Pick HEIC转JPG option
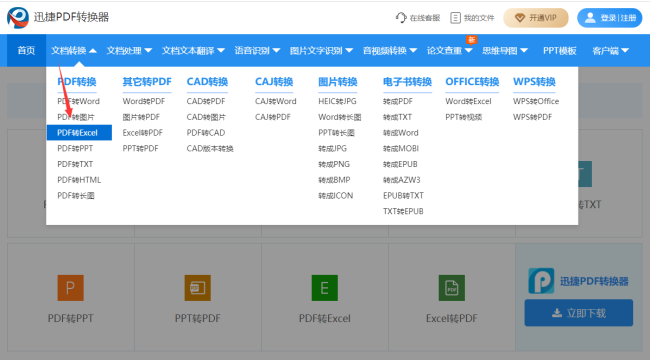Viewport: 650px width, 360px height. pos(337,101)
